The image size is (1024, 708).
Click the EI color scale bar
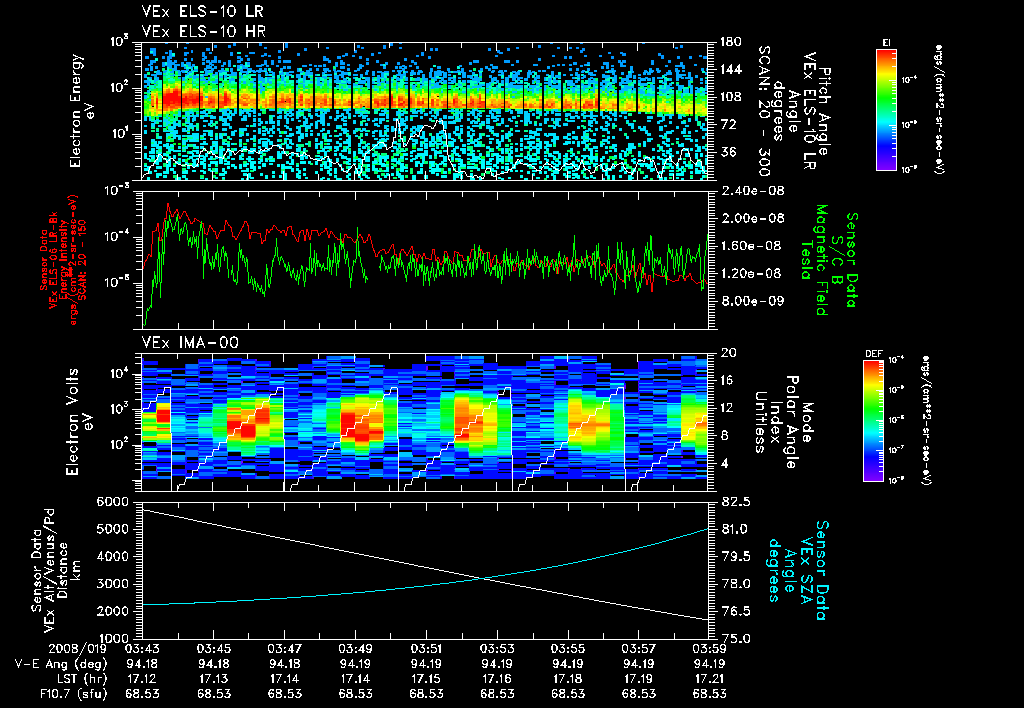click(886, 109)
